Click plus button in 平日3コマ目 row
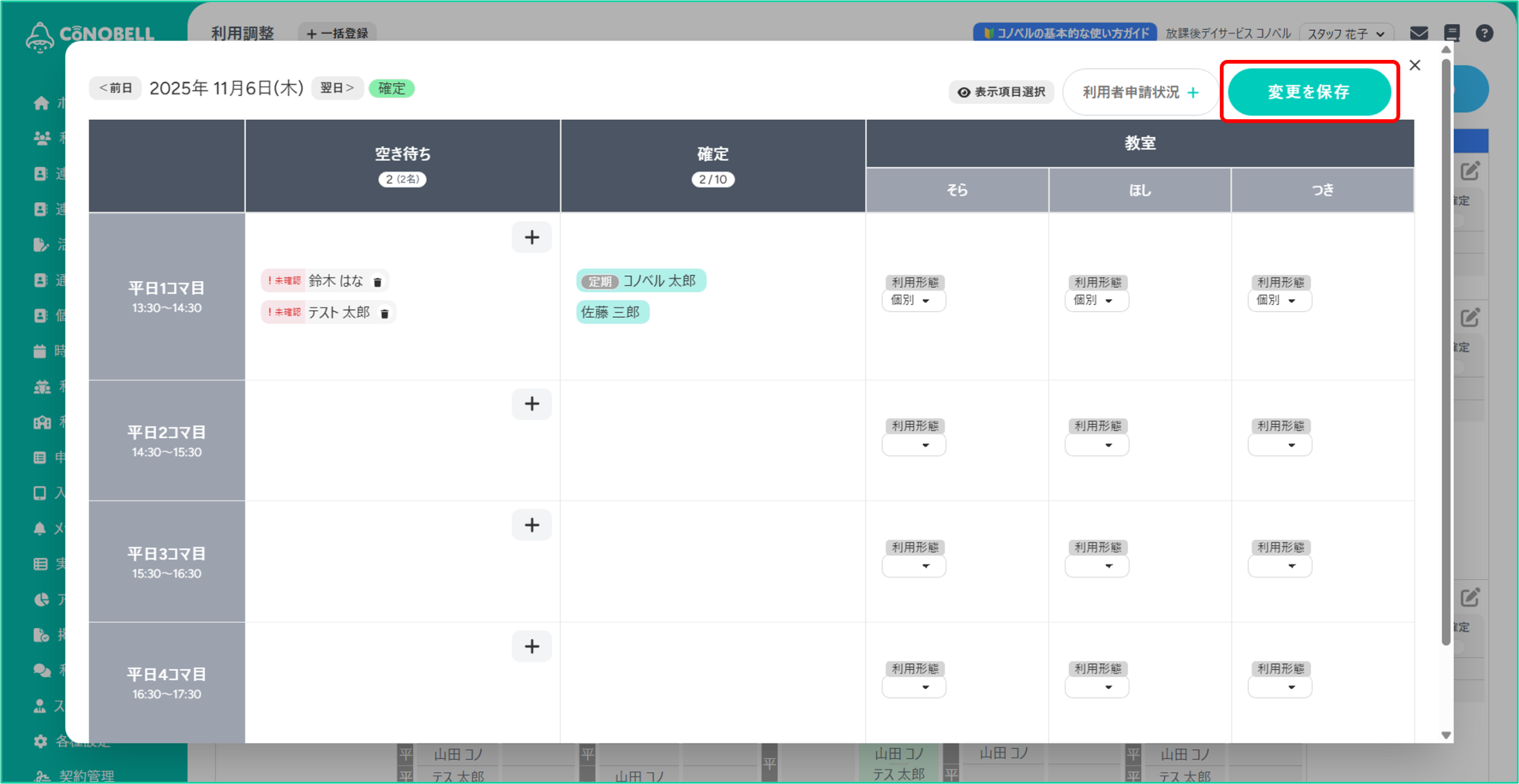This screenshot has width=1519, height=784. tap(532, 525)
